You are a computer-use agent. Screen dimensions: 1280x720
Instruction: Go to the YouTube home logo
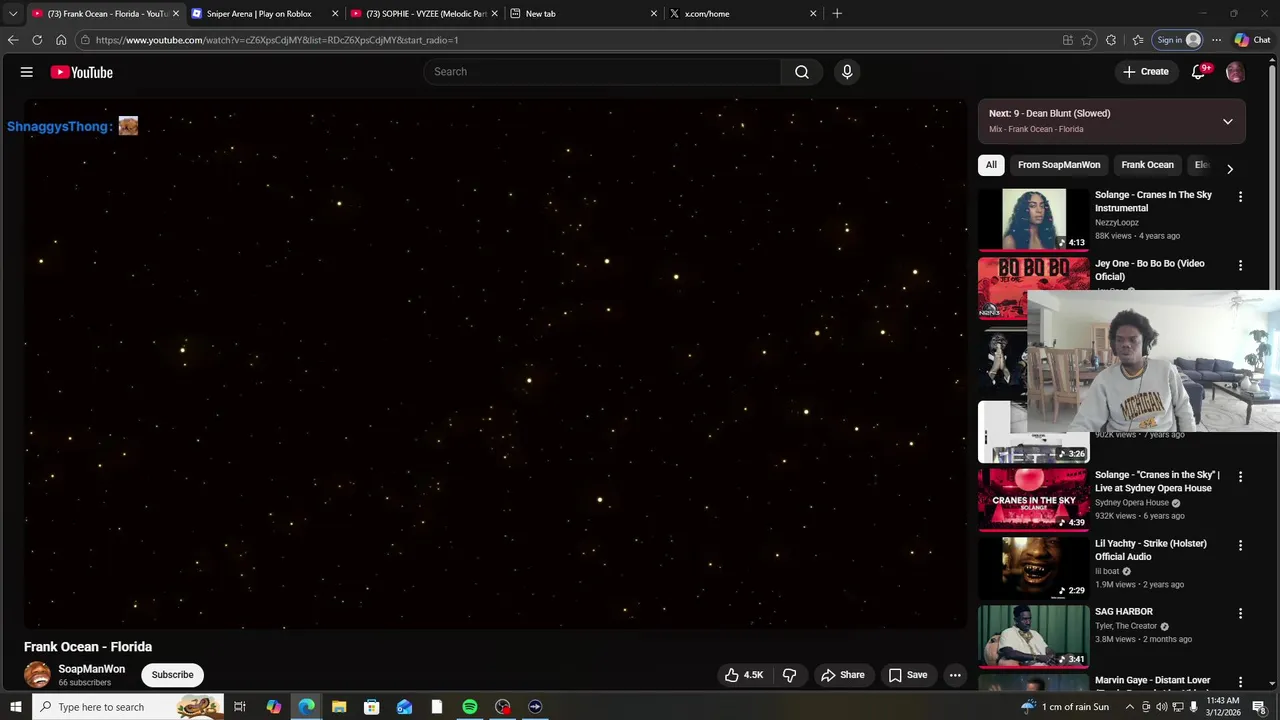[81, 72]
